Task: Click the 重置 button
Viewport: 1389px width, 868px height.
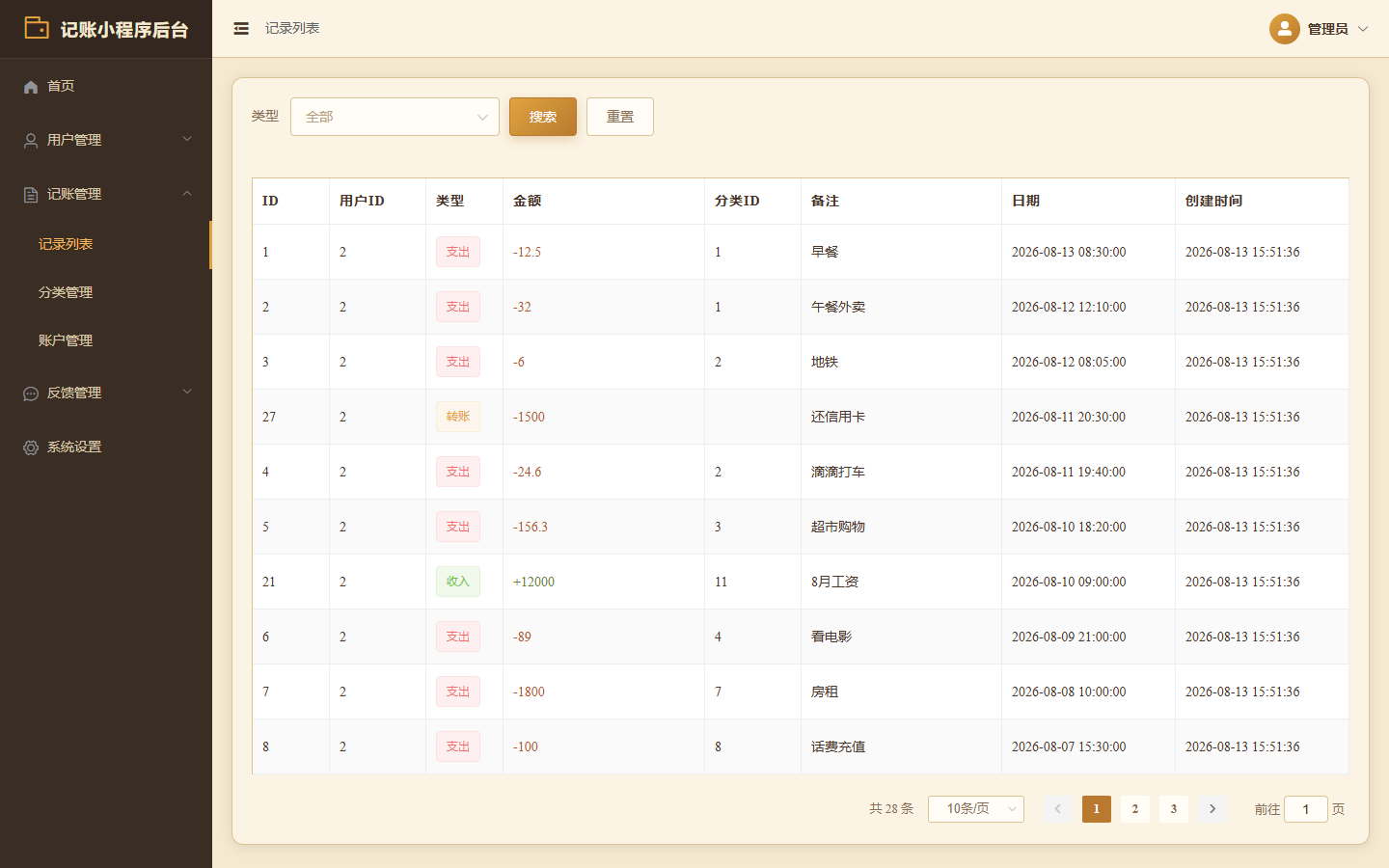Action: pos(620,117)
